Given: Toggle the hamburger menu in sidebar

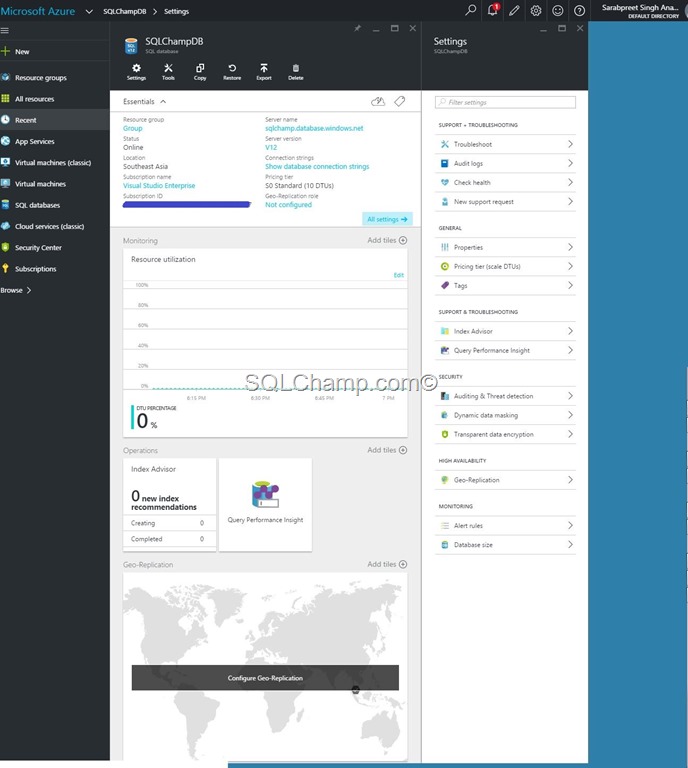Looking at the screenshot, I should (x=5, y=30).
